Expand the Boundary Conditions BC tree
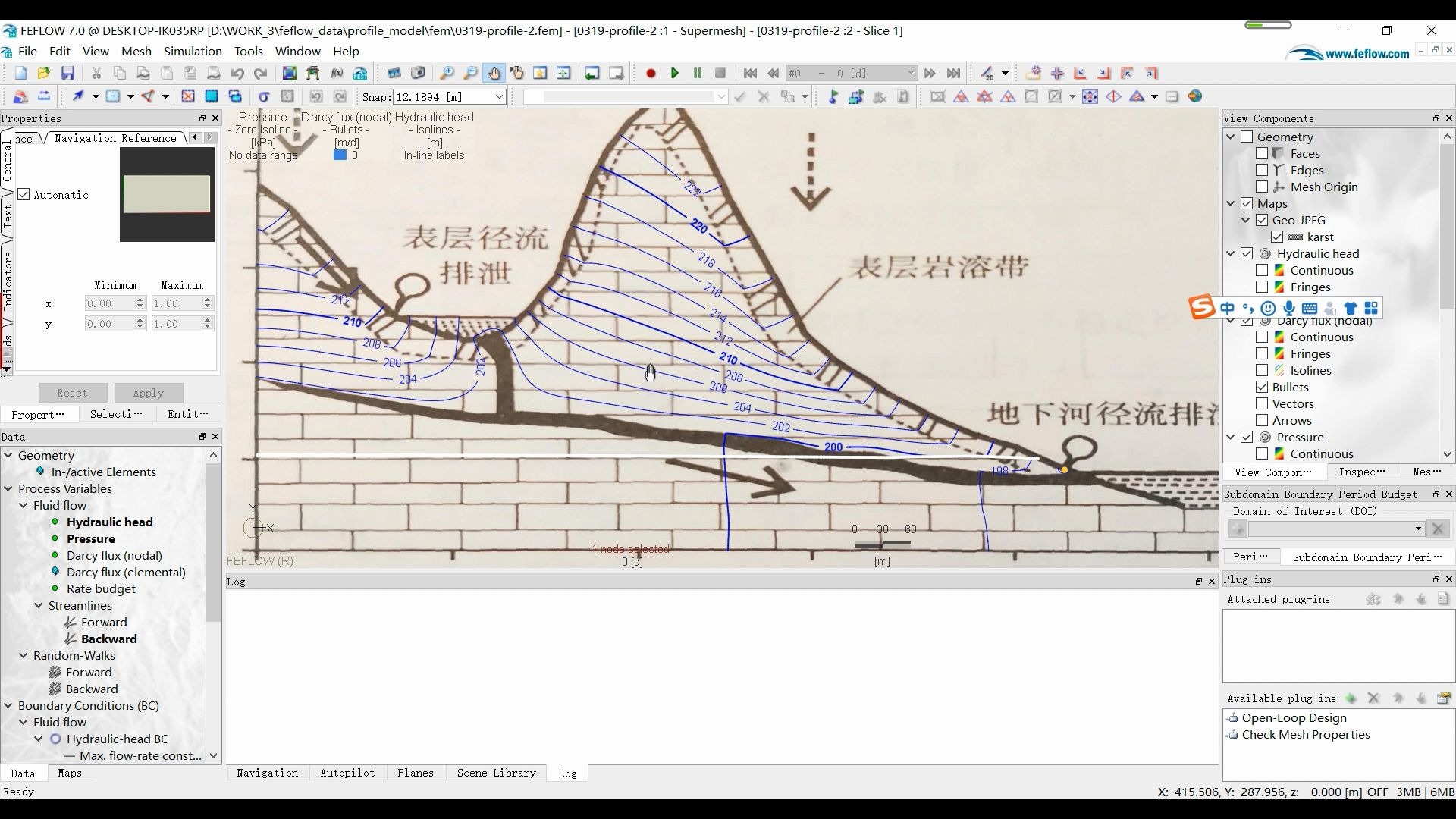The width and height of the screenshot is (1456, 819). click(8, 705)
